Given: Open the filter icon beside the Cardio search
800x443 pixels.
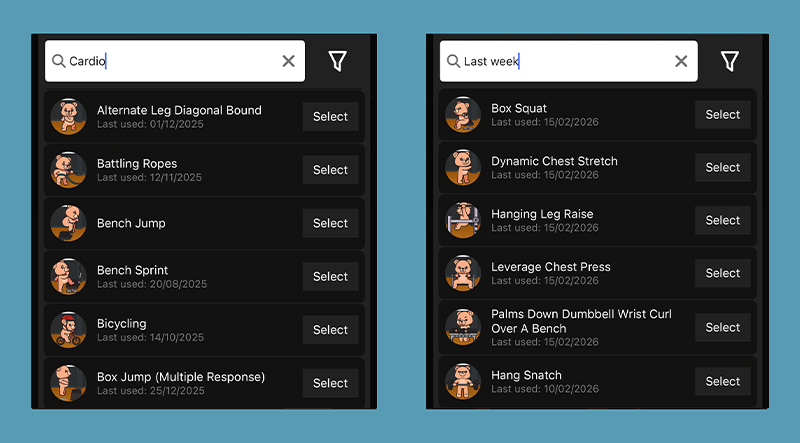Looking at the screenshot, I should pyautogui.click(x=337, y=61).
